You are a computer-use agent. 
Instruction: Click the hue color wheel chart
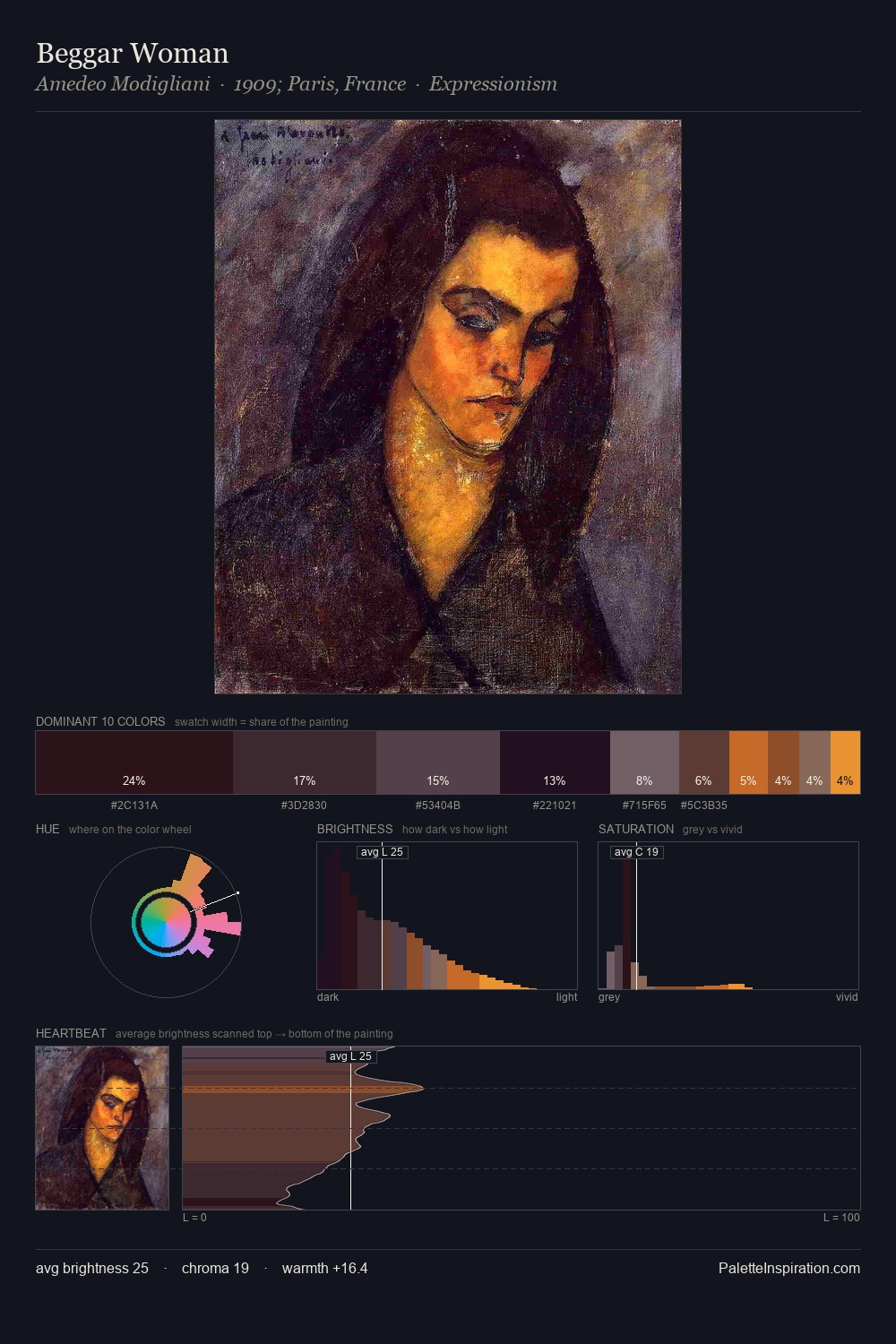pos(166,921)
